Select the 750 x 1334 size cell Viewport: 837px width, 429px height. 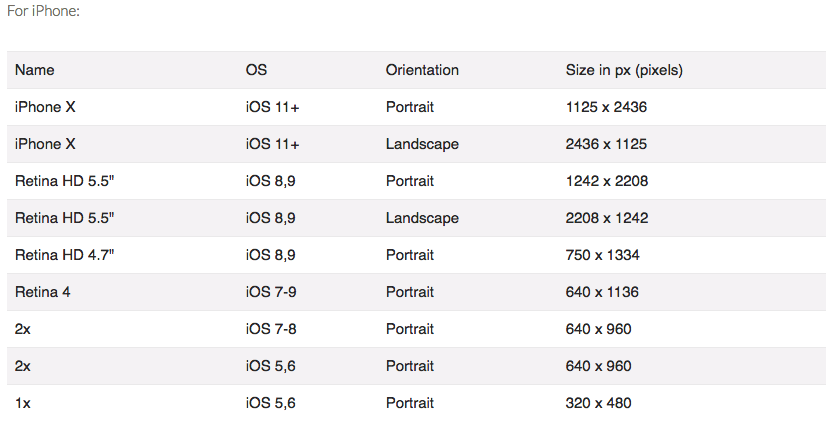tap(602, 255)
